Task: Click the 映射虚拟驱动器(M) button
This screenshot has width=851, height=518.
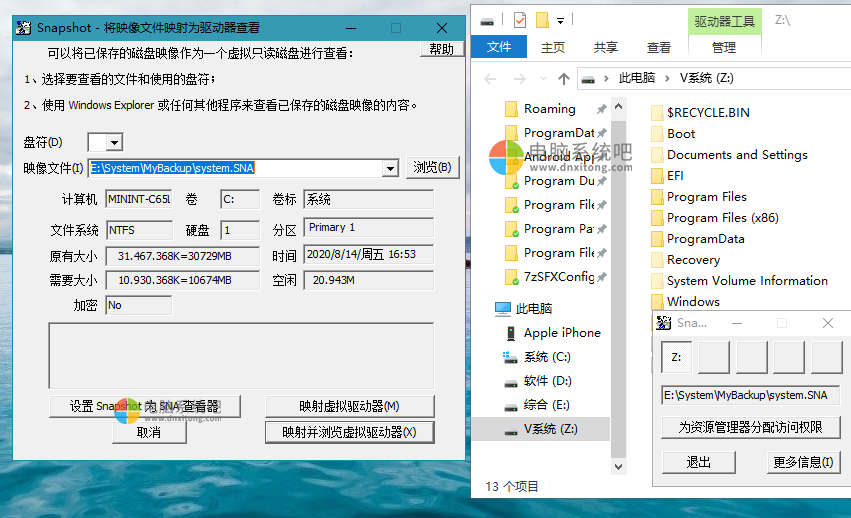Action: coord(350,406)
